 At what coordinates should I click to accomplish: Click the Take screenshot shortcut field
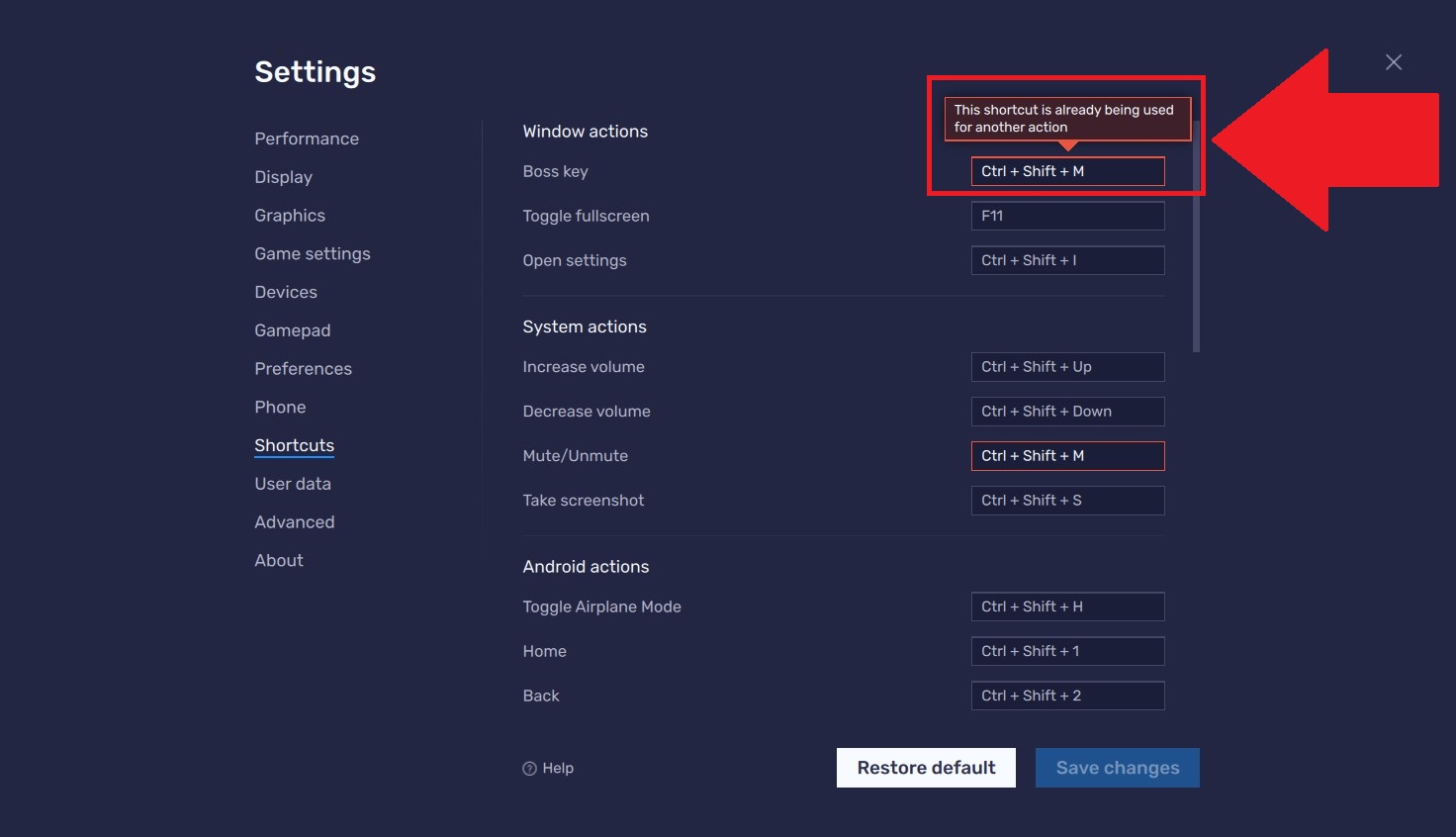pos(1067,501)
